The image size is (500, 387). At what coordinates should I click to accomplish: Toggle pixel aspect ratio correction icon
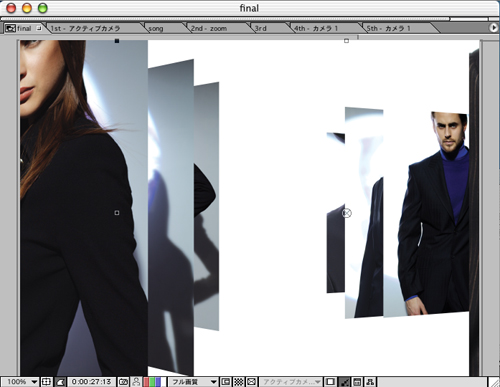tap(252, 382)
